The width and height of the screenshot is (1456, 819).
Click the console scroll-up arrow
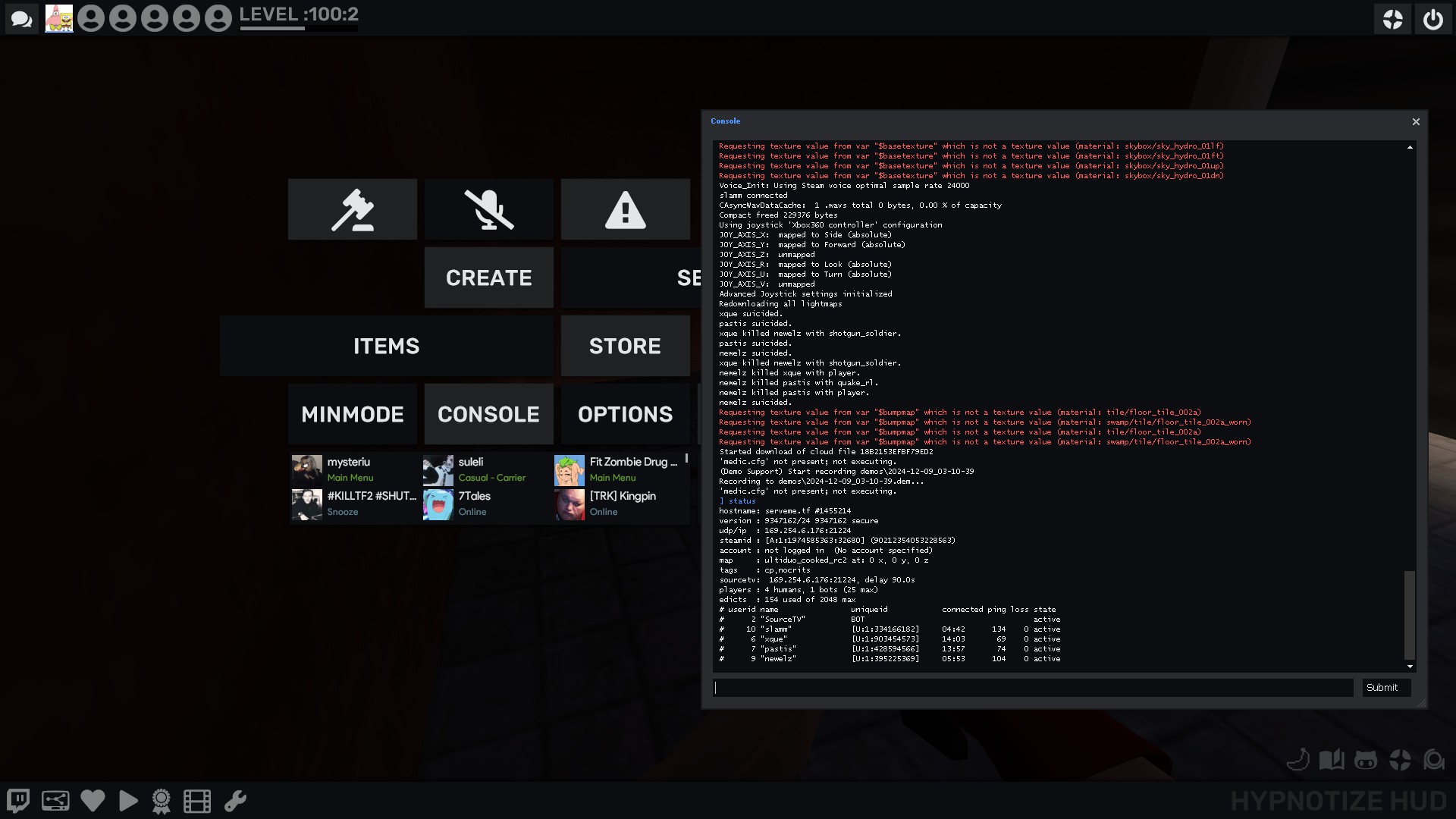(1410, 147)
